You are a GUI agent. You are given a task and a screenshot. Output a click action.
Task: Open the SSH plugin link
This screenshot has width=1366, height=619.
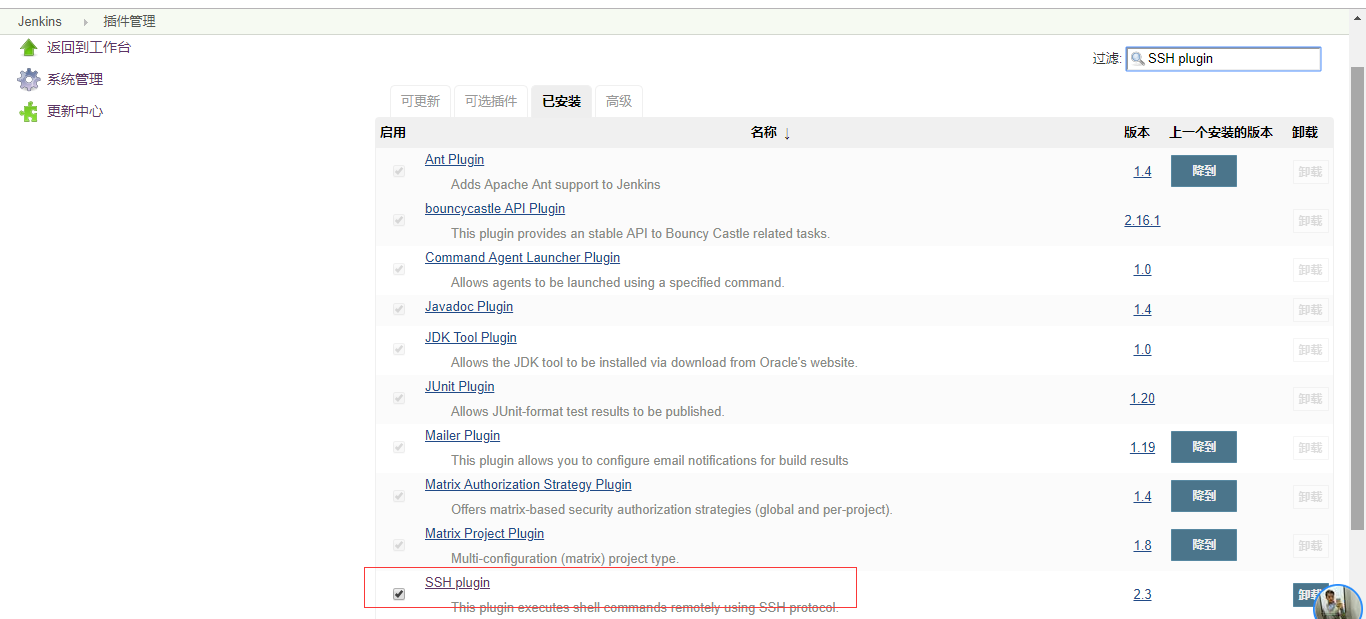click(x=457, y=583)
